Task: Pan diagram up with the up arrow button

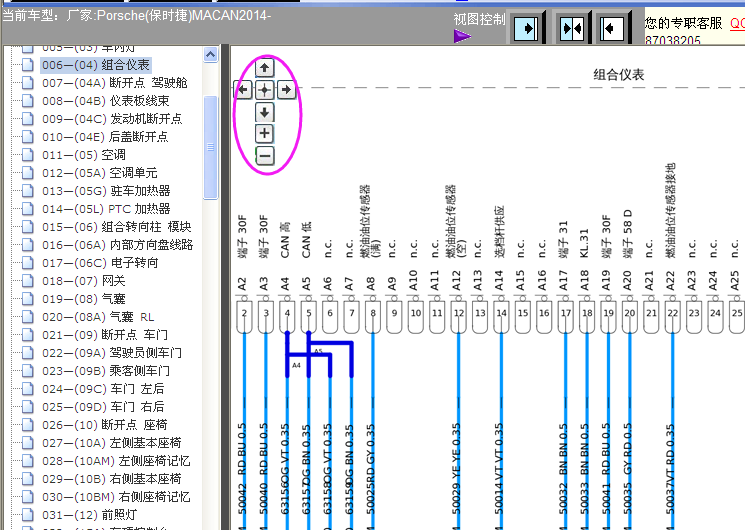Action: pyautogui.click(x=265, y=67)
